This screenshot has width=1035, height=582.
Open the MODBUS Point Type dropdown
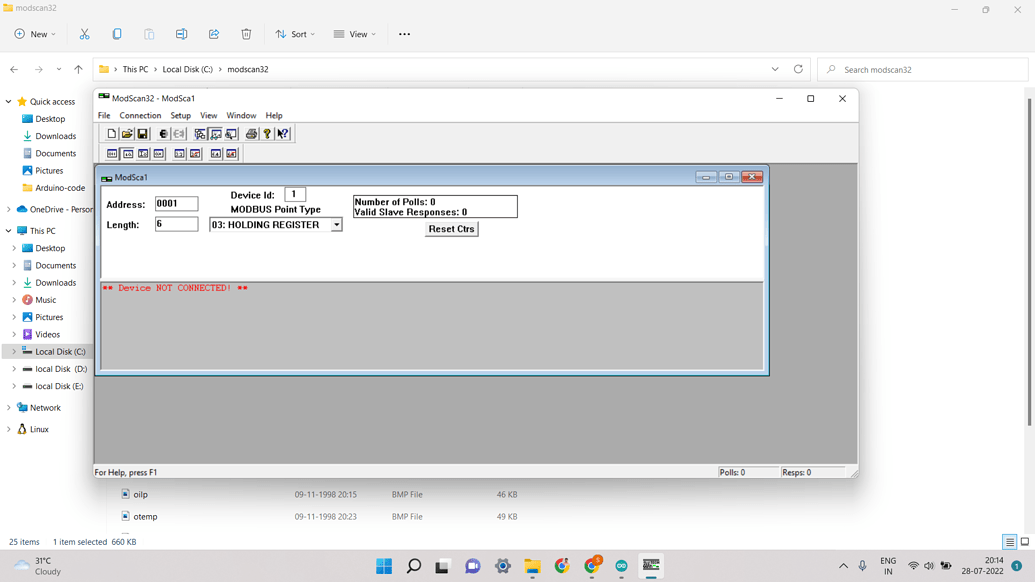click(336, 224)
